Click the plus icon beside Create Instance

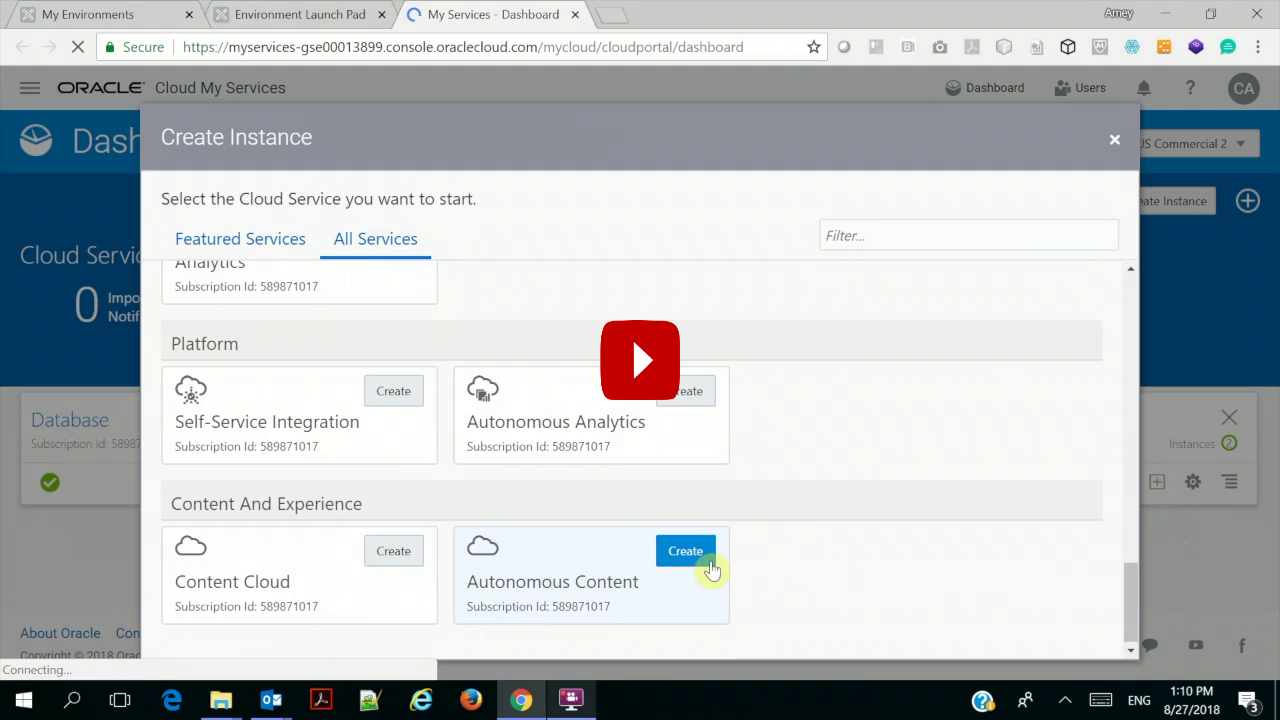click(x=1248, y=201)
